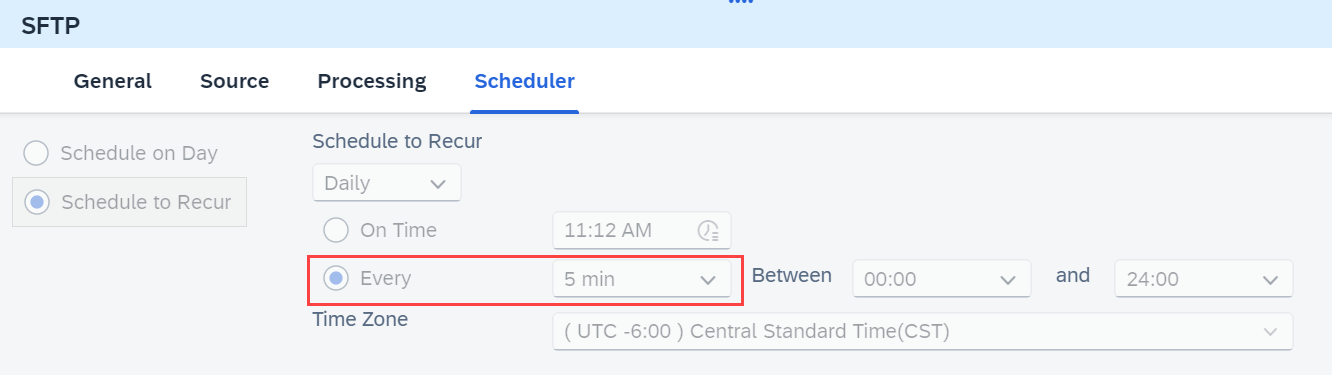The image size is (1332, 375).
Task: Click the 11:12 AM time input field
Action: [x=642, y=230]
